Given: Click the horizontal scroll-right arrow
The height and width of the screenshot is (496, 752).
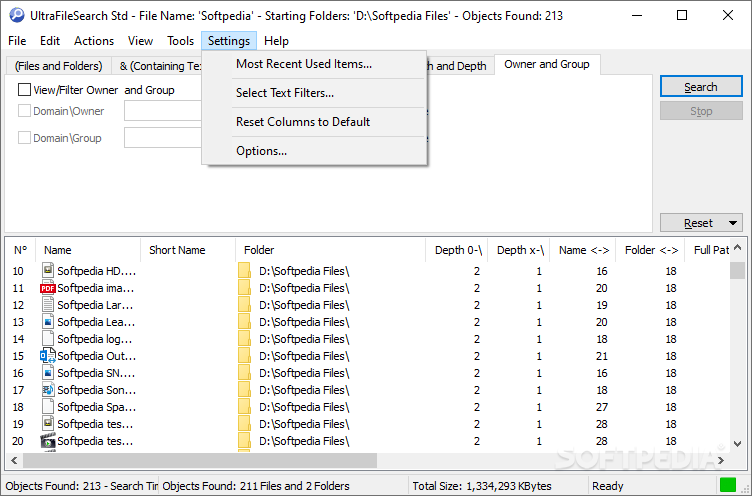Looking at the screenshot, I should pos(721,461).
